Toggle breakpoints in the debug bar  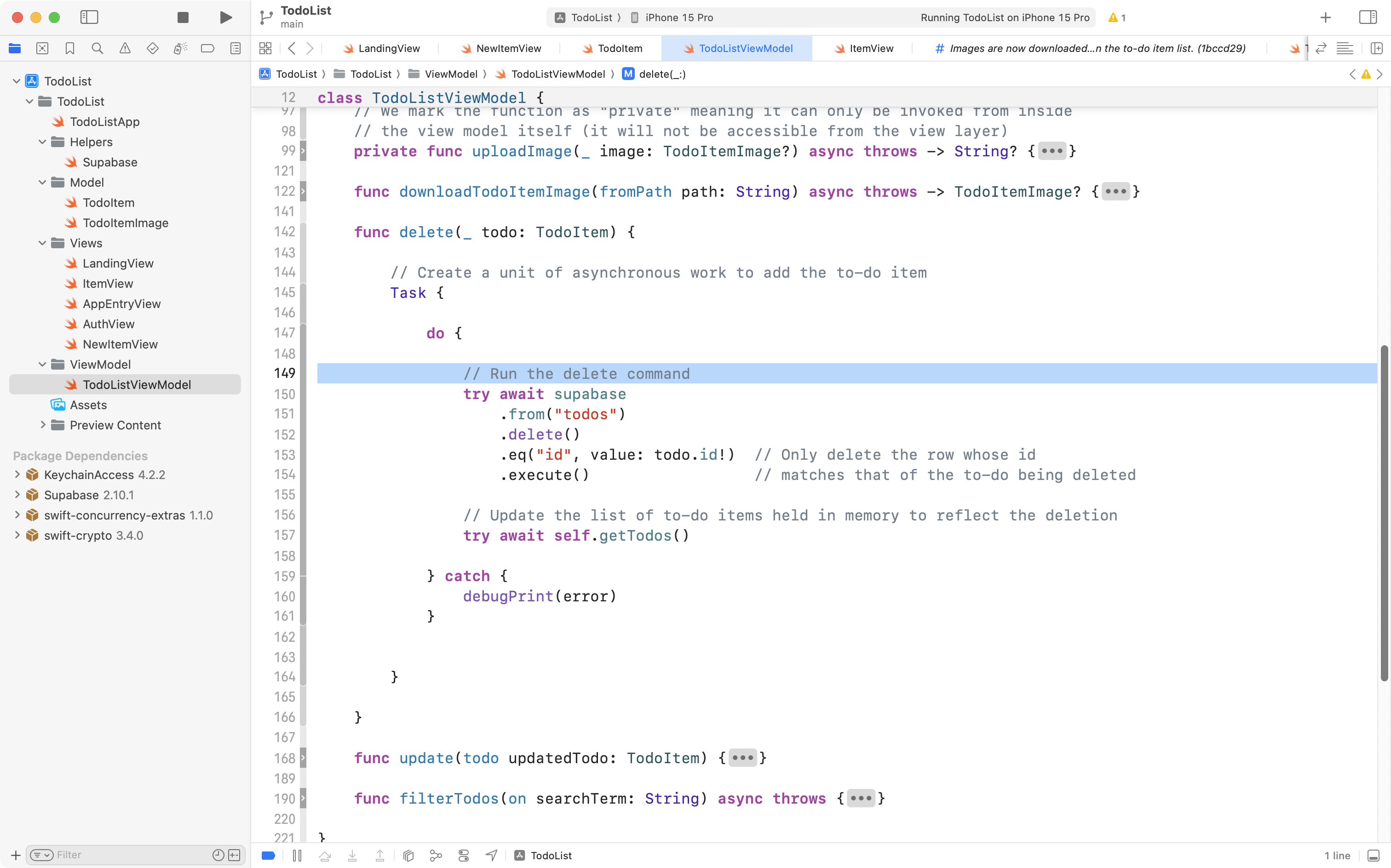tap(268, 855)
